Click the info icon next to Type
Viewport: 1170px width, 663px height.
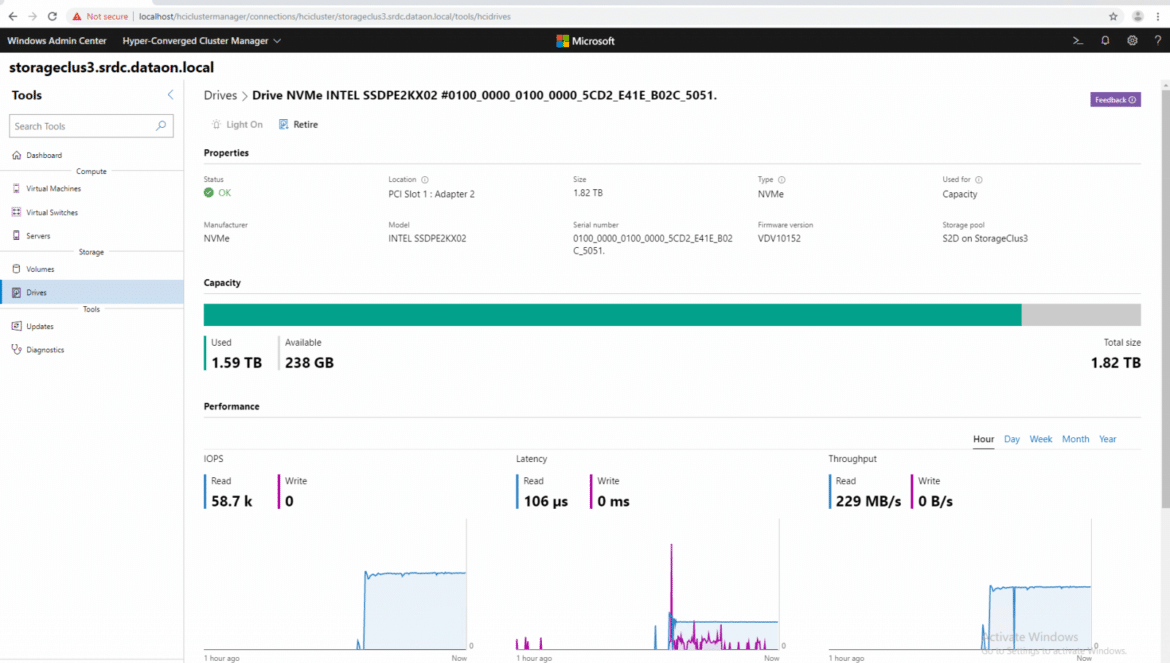[x=781, y=180]
